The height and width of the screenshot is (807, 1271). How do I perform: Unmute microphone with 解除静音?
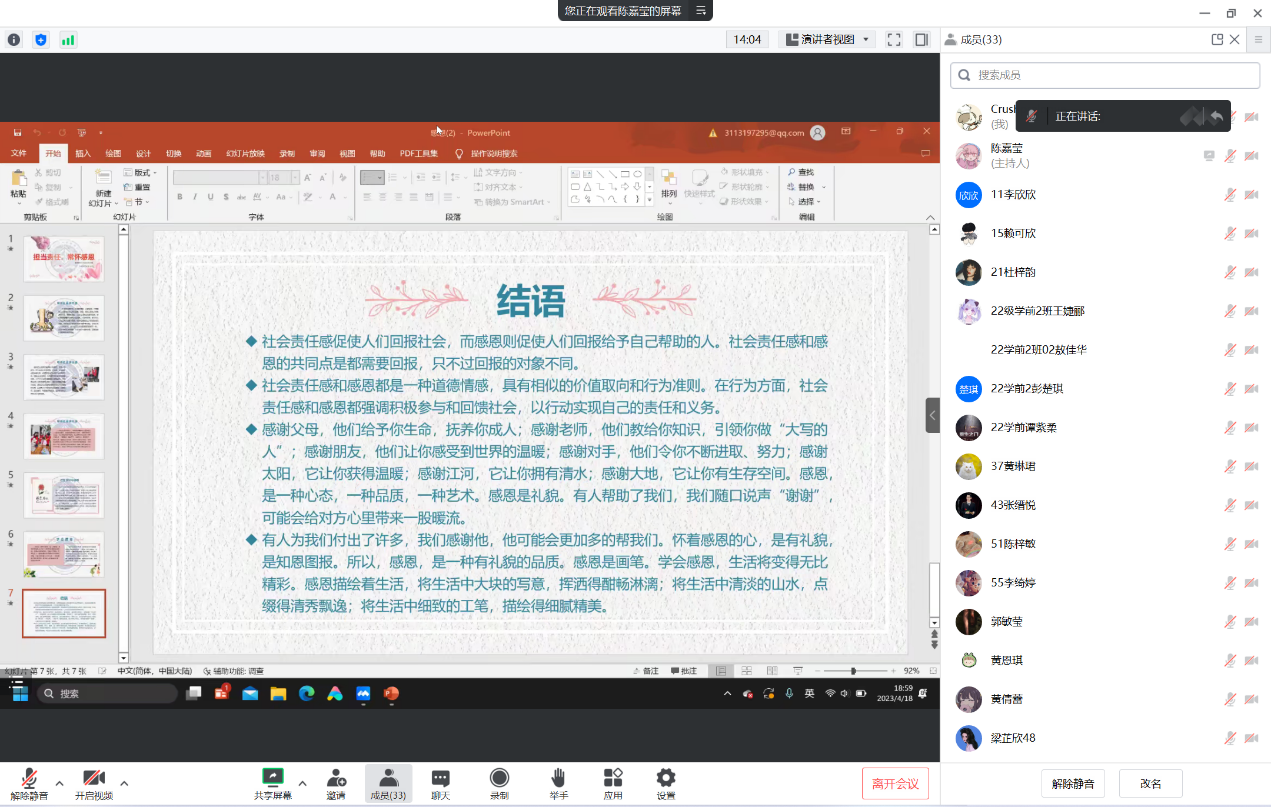tap(29, 779)
